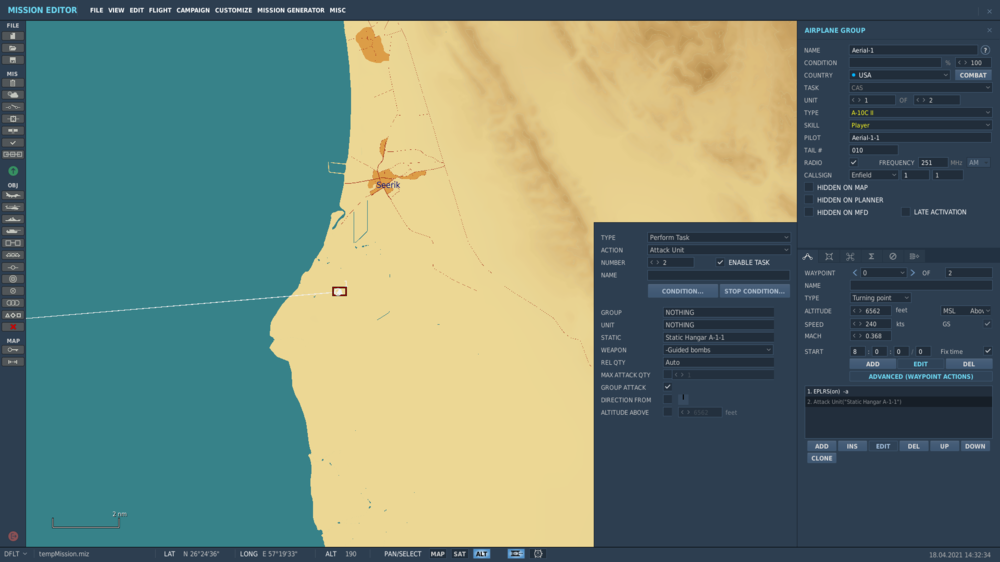Enable HIDDEN ON MAP checkbox

click(809, 188)
